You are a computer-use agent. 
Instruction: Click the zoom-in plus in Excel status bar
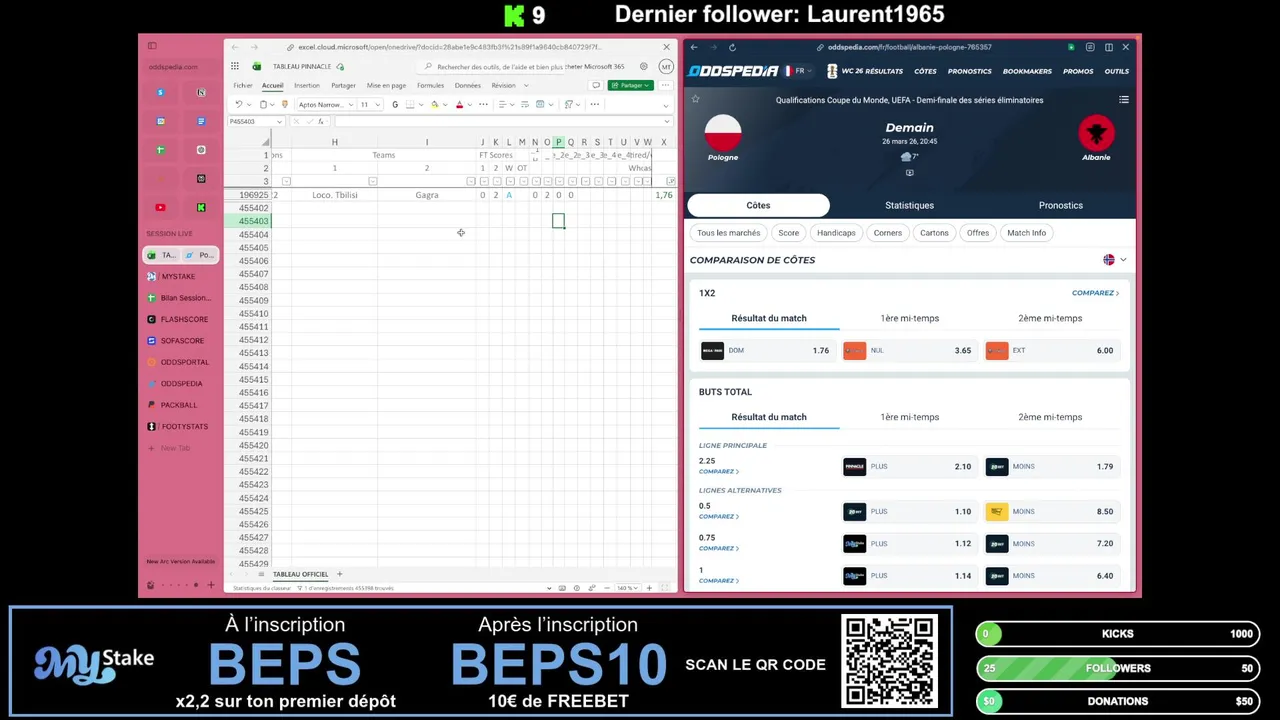click(x=649, y=588)
